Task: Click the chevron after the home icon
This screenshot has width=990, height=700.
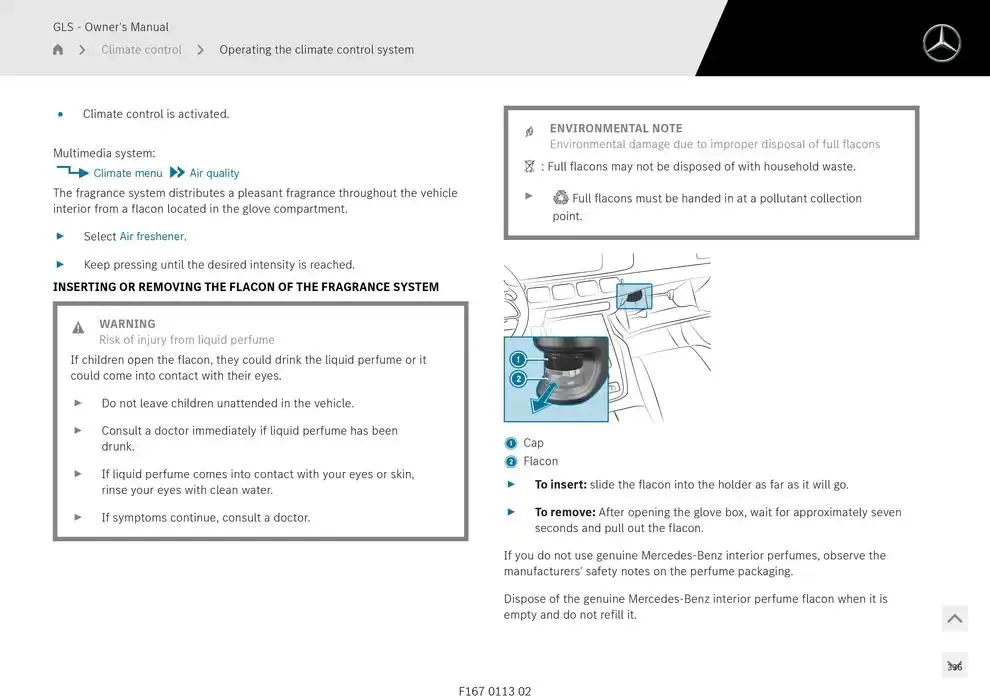Action: click(x=82, y=50)
